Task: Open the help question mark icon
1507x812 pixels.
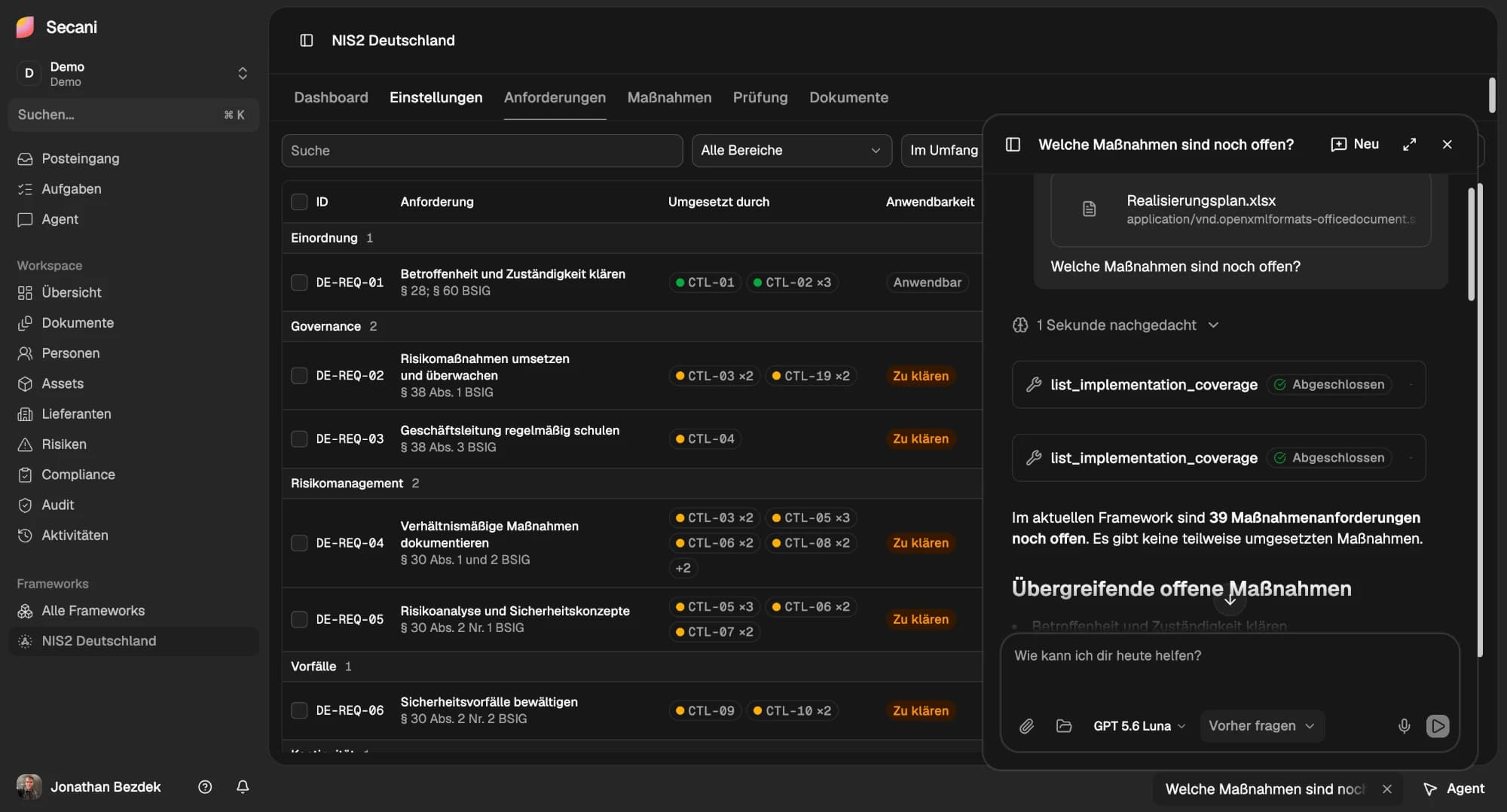Action: click(205, 786)
